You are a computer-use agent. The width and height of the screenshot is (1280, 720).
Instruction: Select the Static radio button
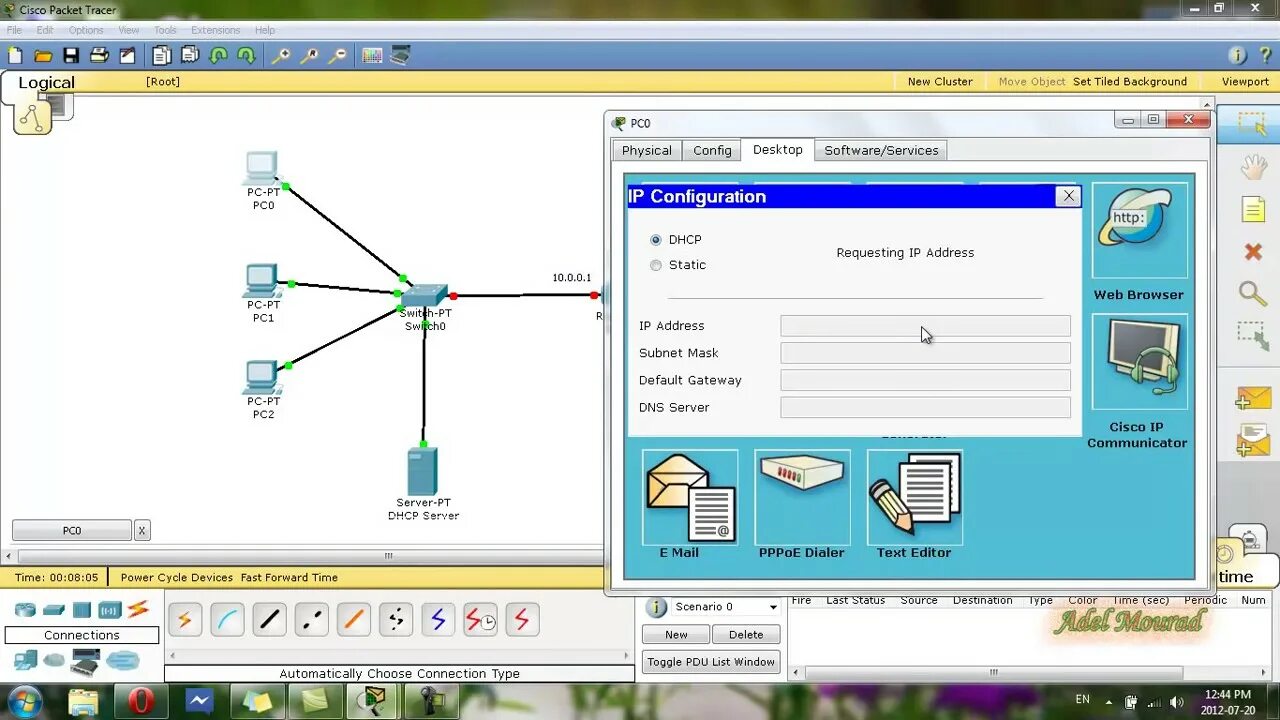(656, 265)
